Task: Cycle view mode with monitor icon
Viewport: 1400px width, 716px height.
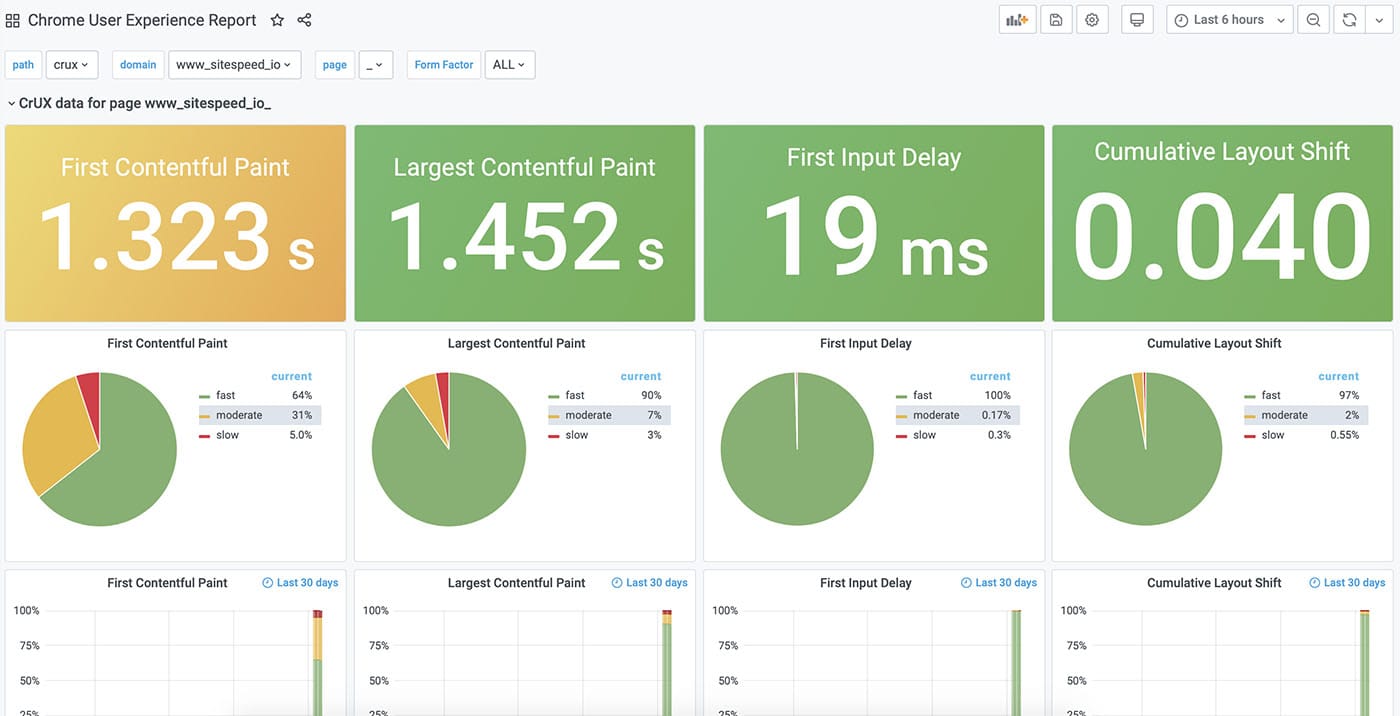Action: 1136,20
